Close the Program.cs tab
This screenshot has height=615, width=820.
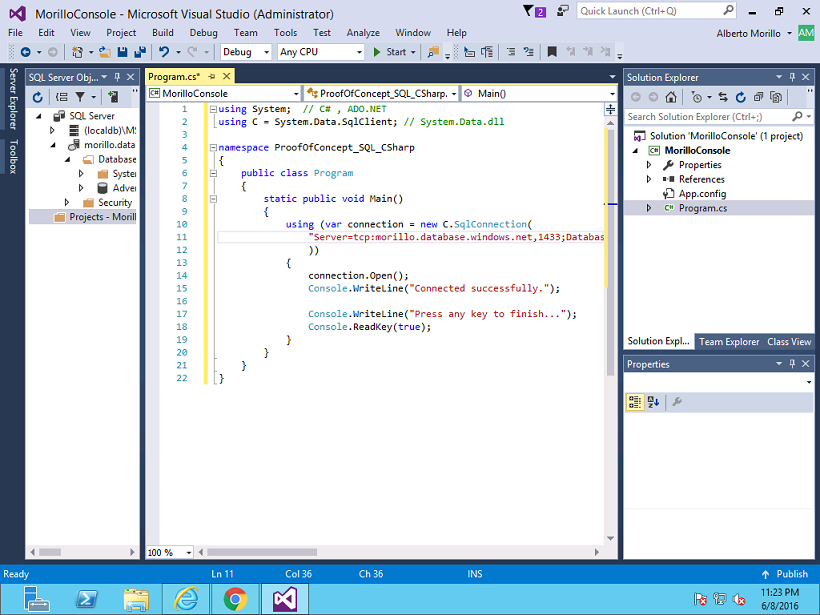(226, 76)
